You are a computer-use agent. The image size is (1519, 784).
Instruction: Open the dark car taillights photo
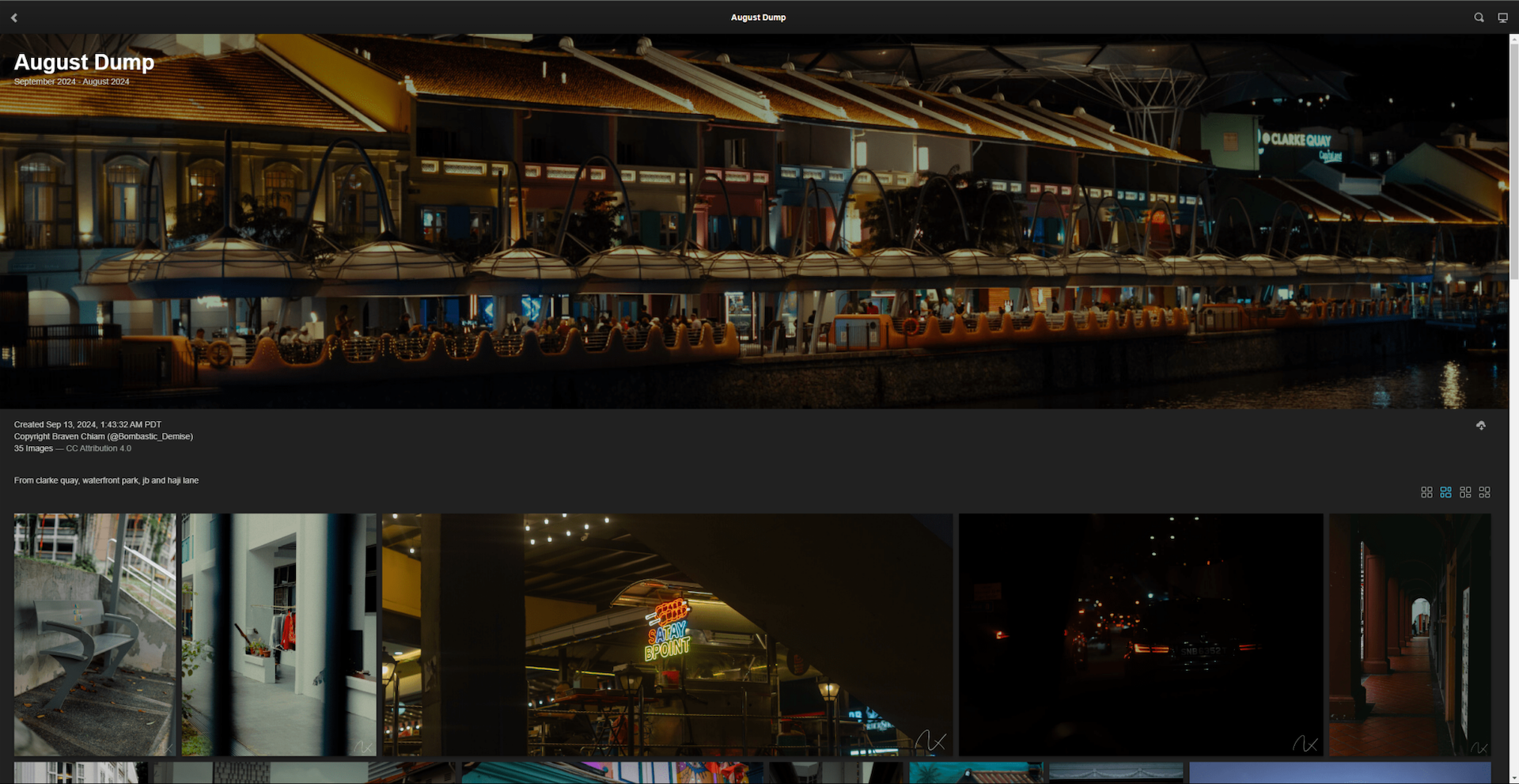click(x=1140, y=634)
